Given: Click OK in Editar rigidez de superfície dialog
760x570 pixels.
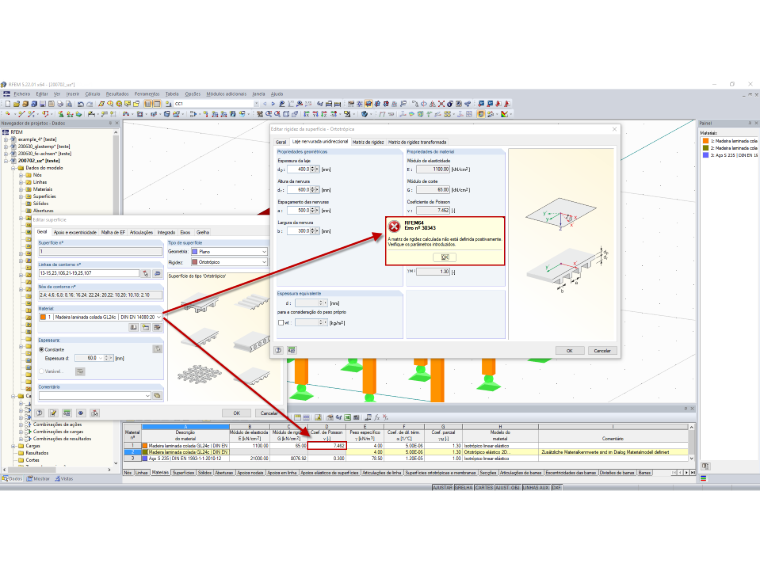Looking at the screenshot, I should pos(570,350).
